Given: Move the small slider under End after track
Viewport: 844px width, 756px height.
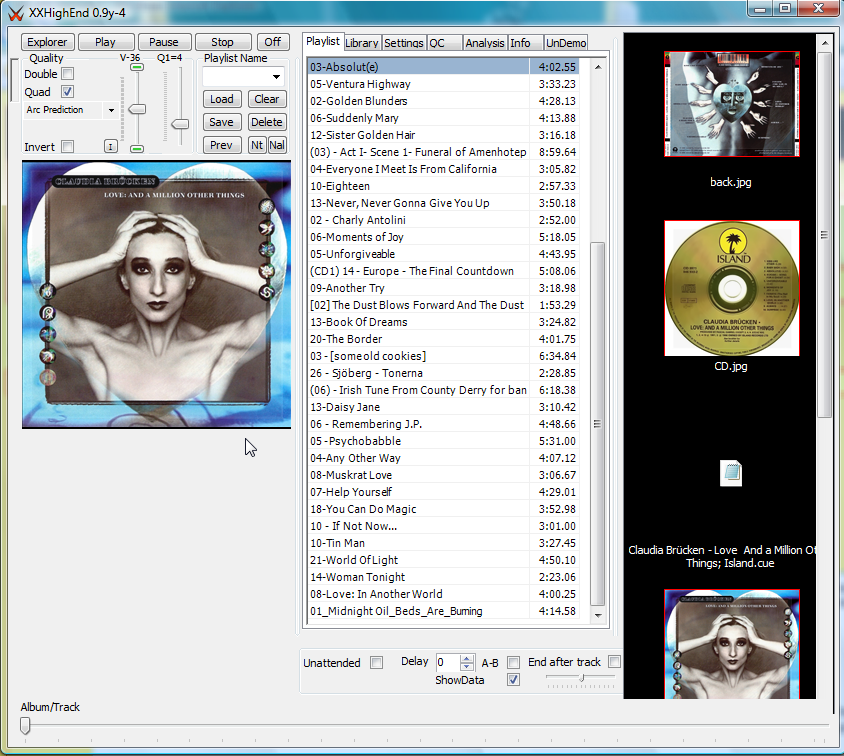Looking at the screenshot, I should [581, 679].
